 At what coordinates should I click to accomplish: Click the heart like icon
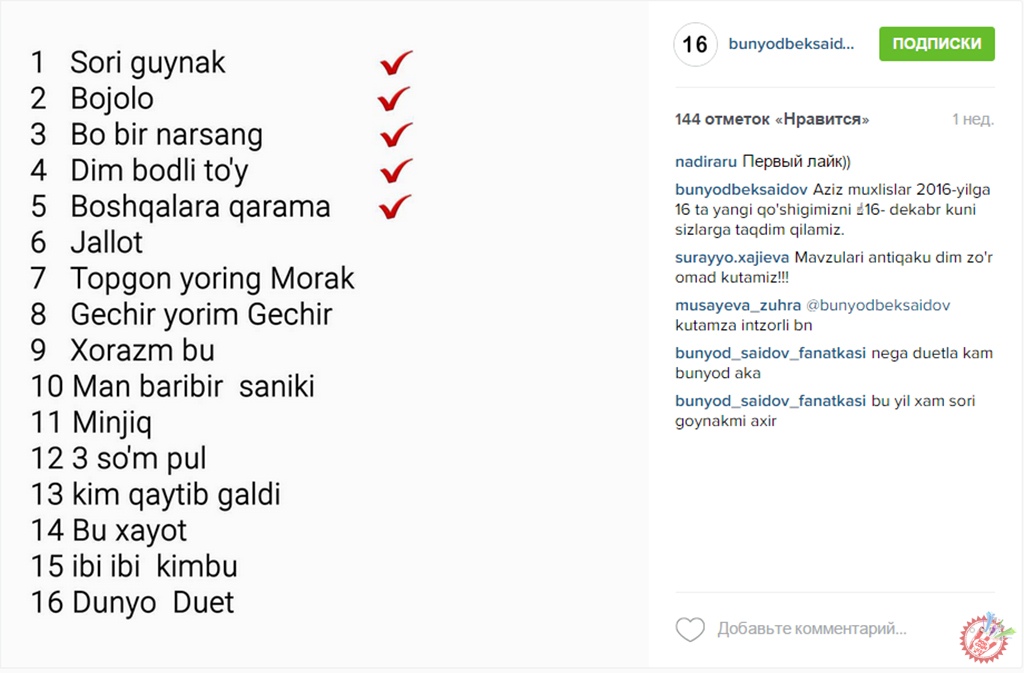[690, 629]
